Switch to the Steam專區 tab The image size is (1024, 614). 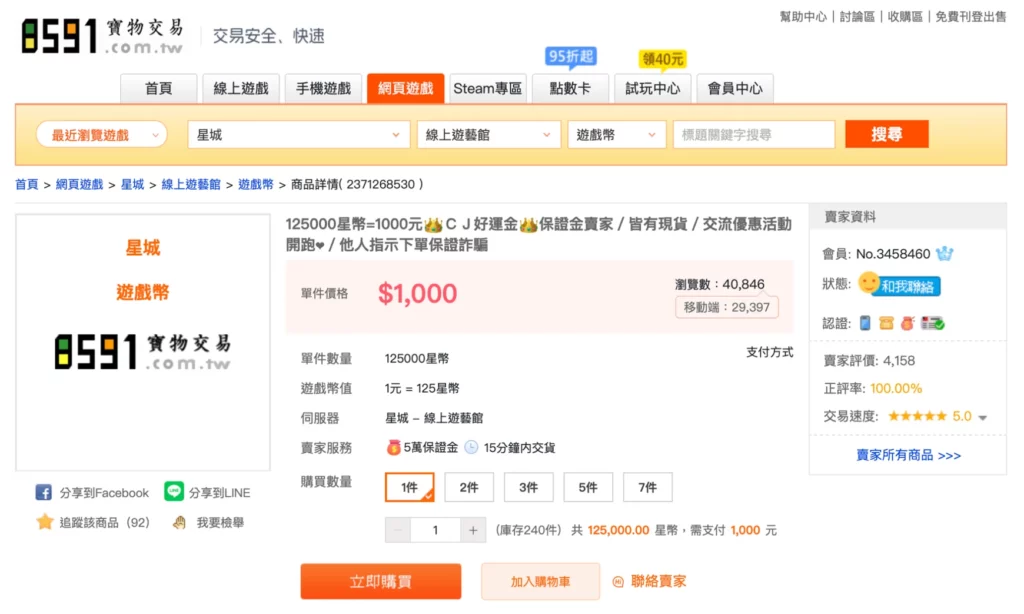pyautogui.click(x=487, y=89)
